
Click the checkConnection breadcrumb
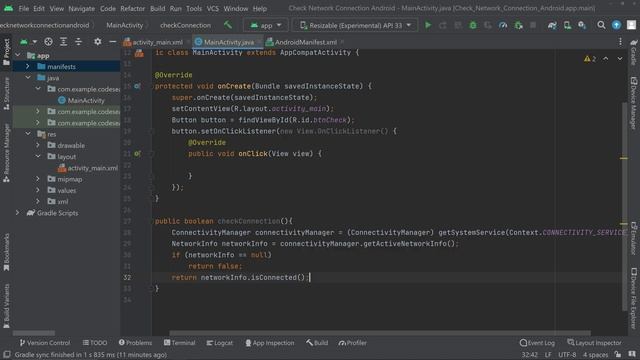click(x=185, y=25)
